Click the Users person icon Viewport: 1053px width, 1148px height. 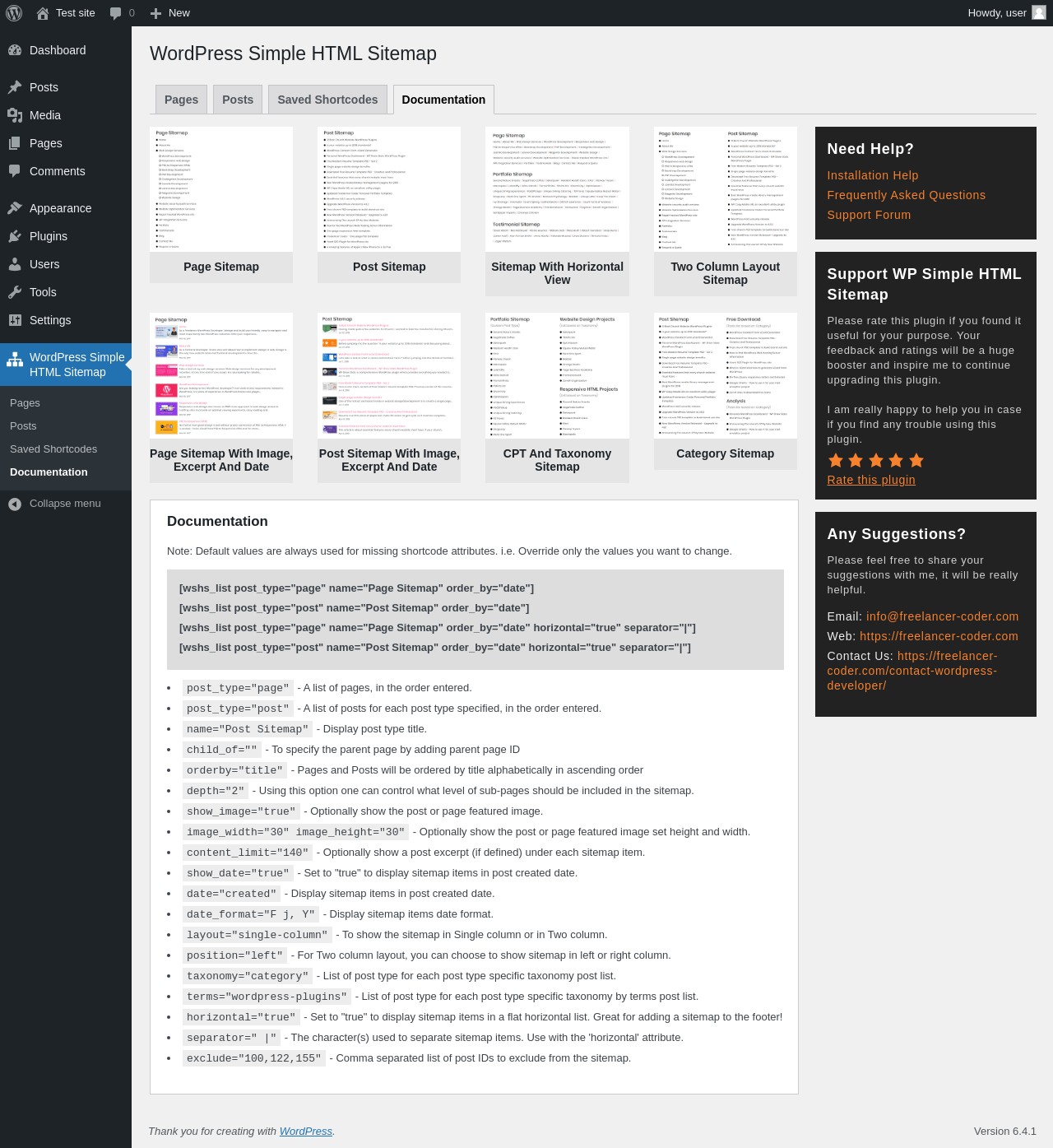click(x=15, y=264)
